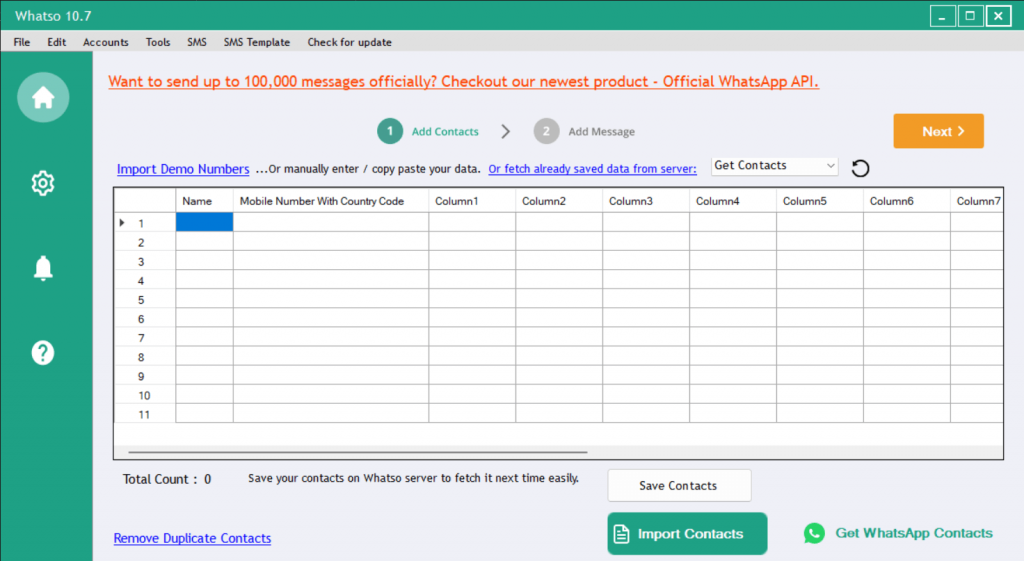Expand Get Contacts dropdown
Viewport: 1024px width, 561px height.
pos(830,166)
